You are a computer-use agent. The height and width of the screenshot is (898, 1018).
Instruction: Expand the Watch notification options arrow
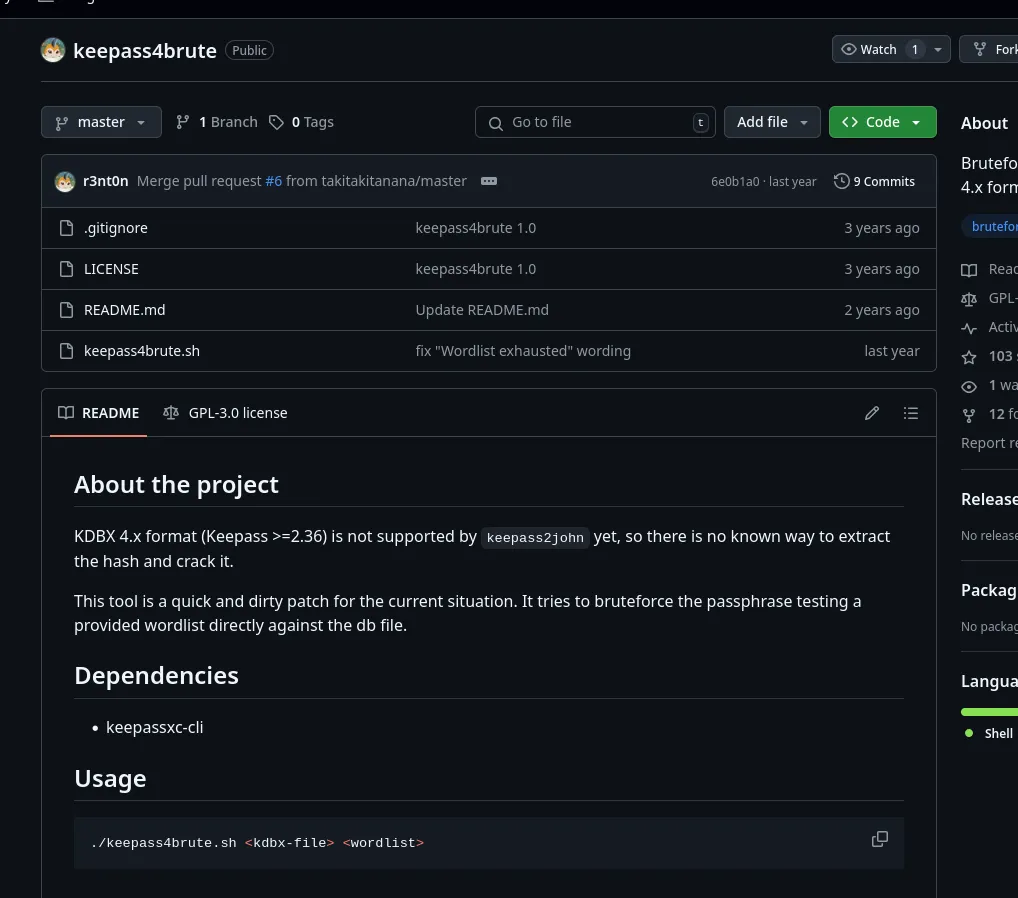(938, 49)
